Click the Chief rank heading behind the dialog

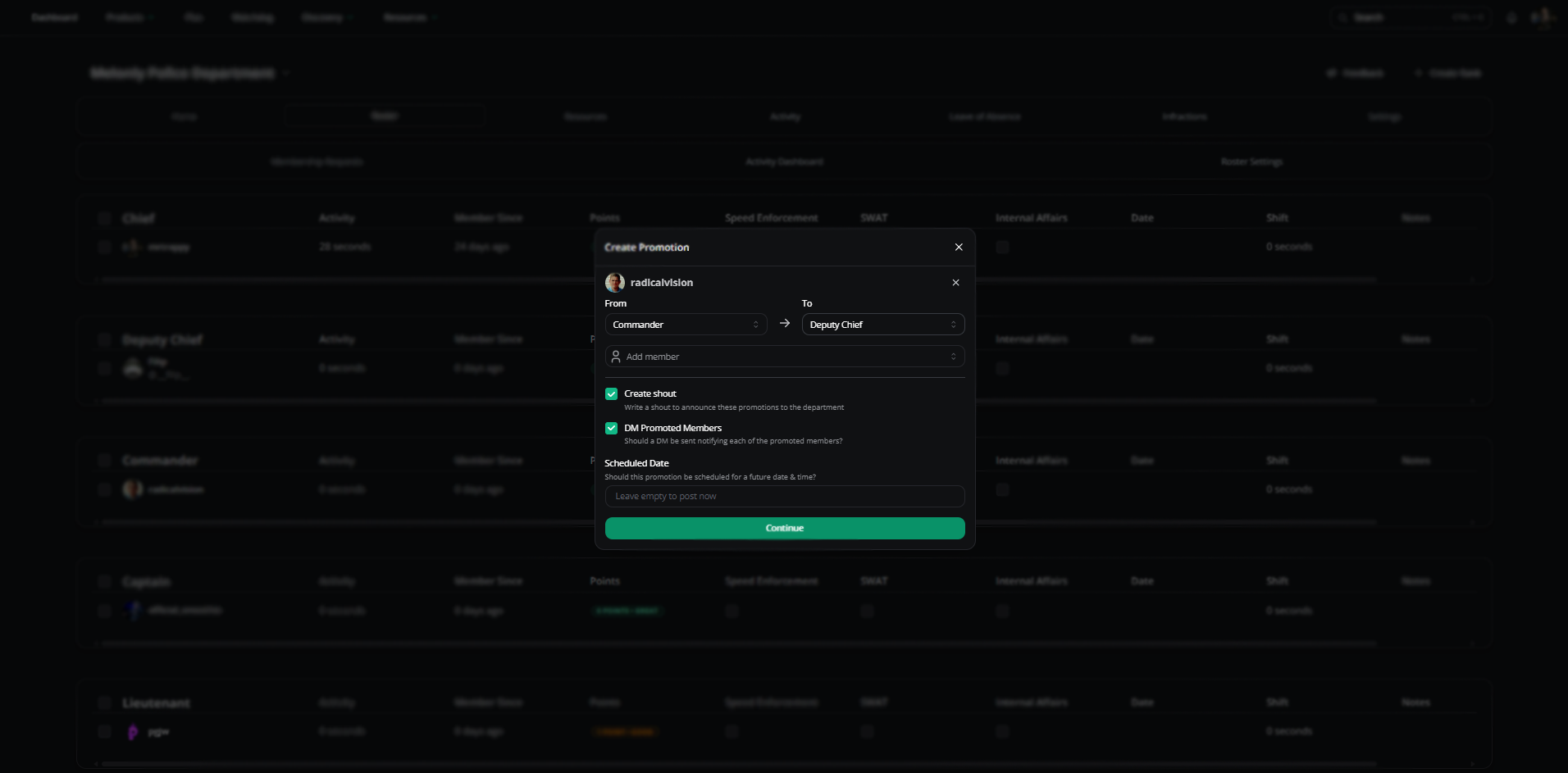point(138,218)
